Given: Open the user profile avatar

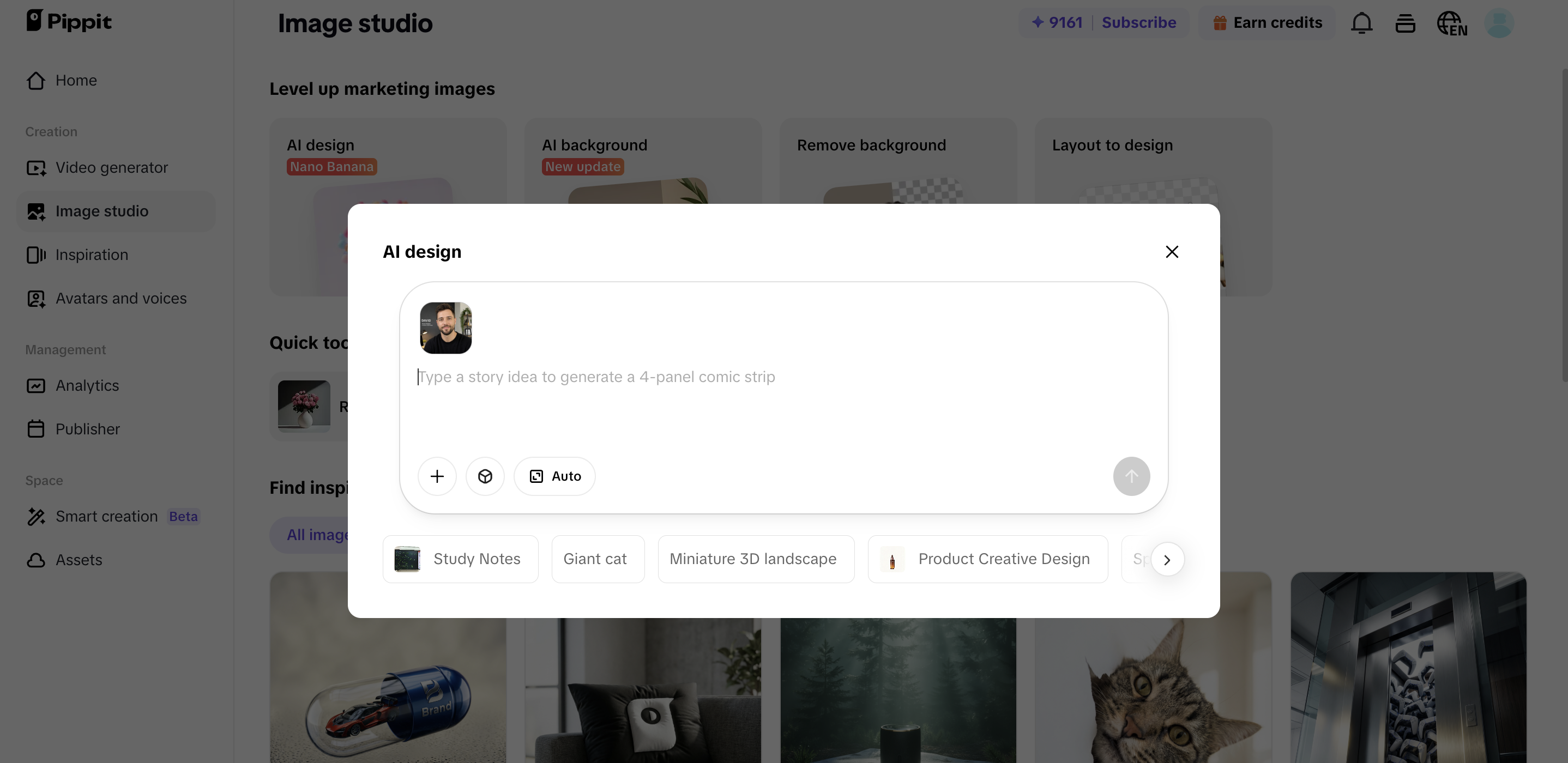Looking at the screenshot, I should (1499, 23).
